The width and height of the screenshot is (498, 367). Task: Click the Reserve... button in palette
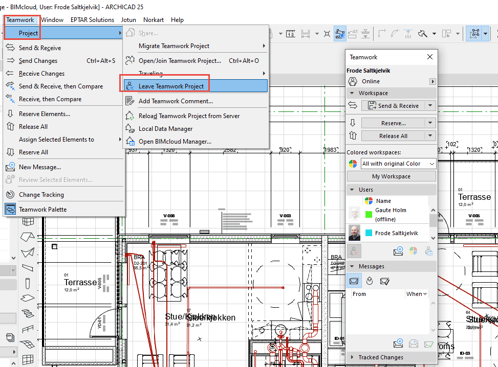coord(393,123)
